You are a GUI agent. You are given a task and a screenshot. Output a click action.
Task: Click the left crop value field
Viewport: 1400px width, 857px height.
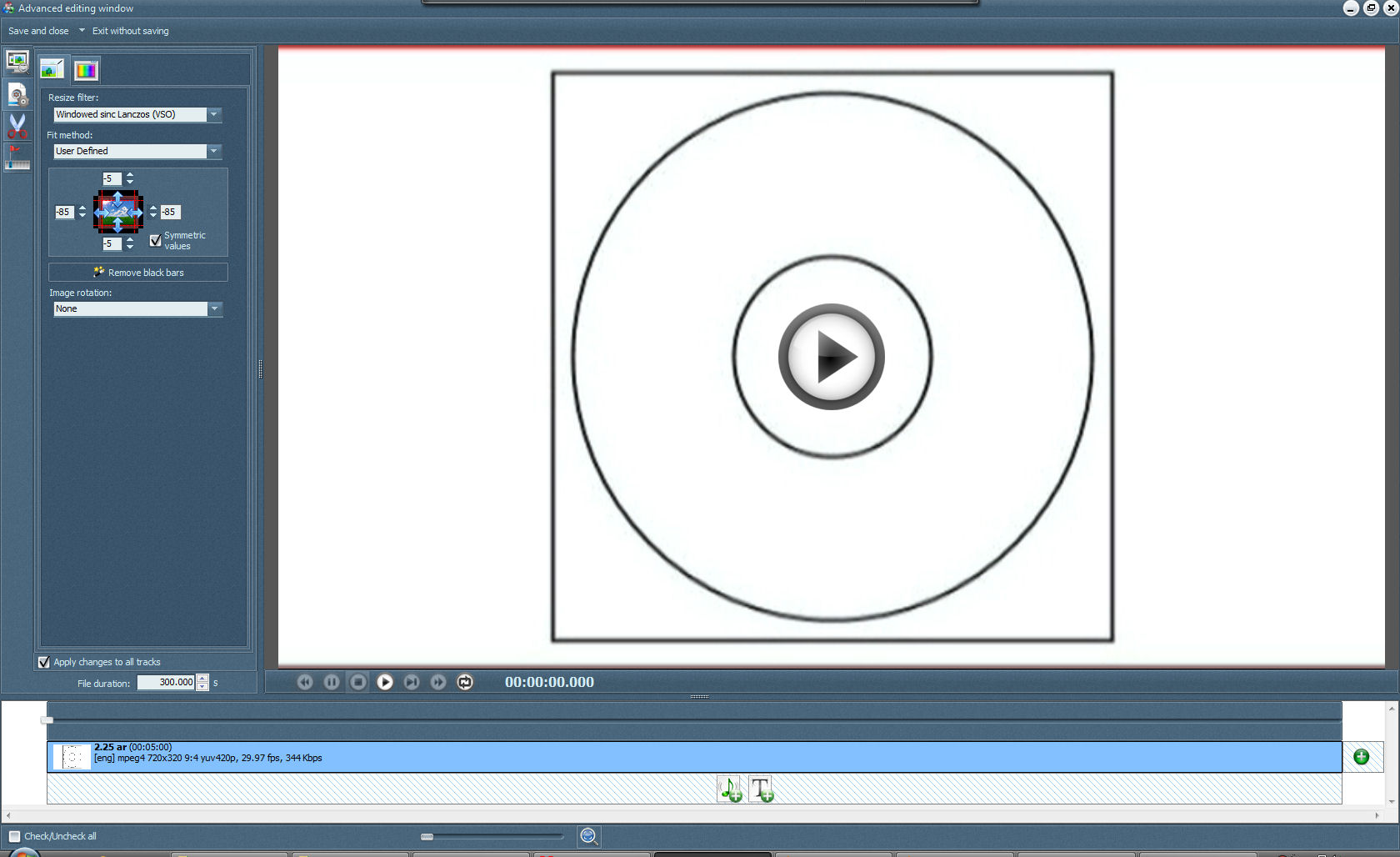click(x=64, y=212)
